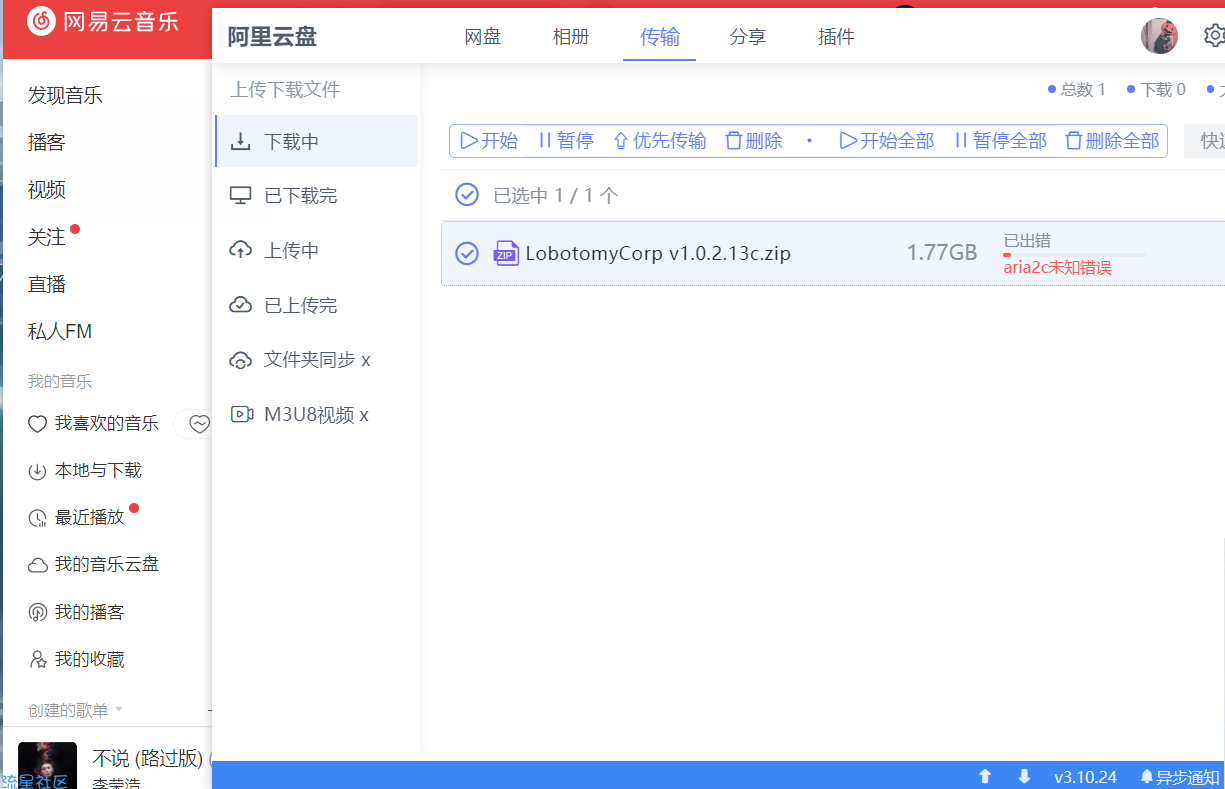
Task: Open 播客 in NetEase Cloud Music sidebar
Action: [x=46, y=142]
